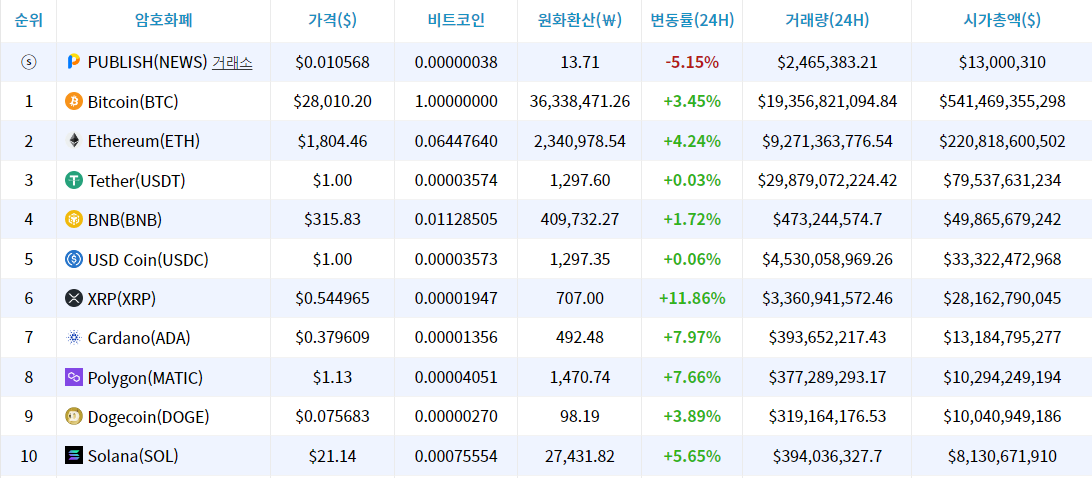Open the 거래소 link next to PUBLISH
Image resolution: width=1092 pixels, height=478 pixels.
[232, 62]
